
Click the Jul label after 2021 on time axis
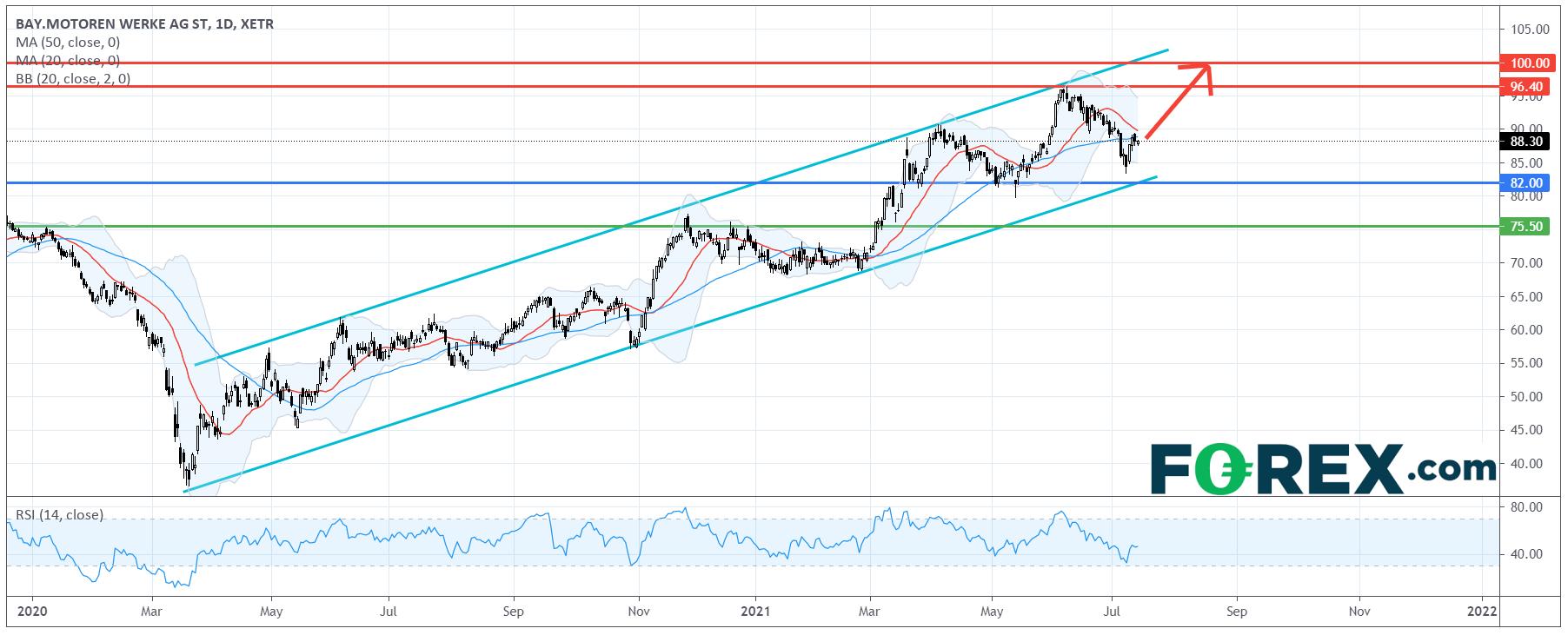pyautogui.click(x=1111, y=611)
